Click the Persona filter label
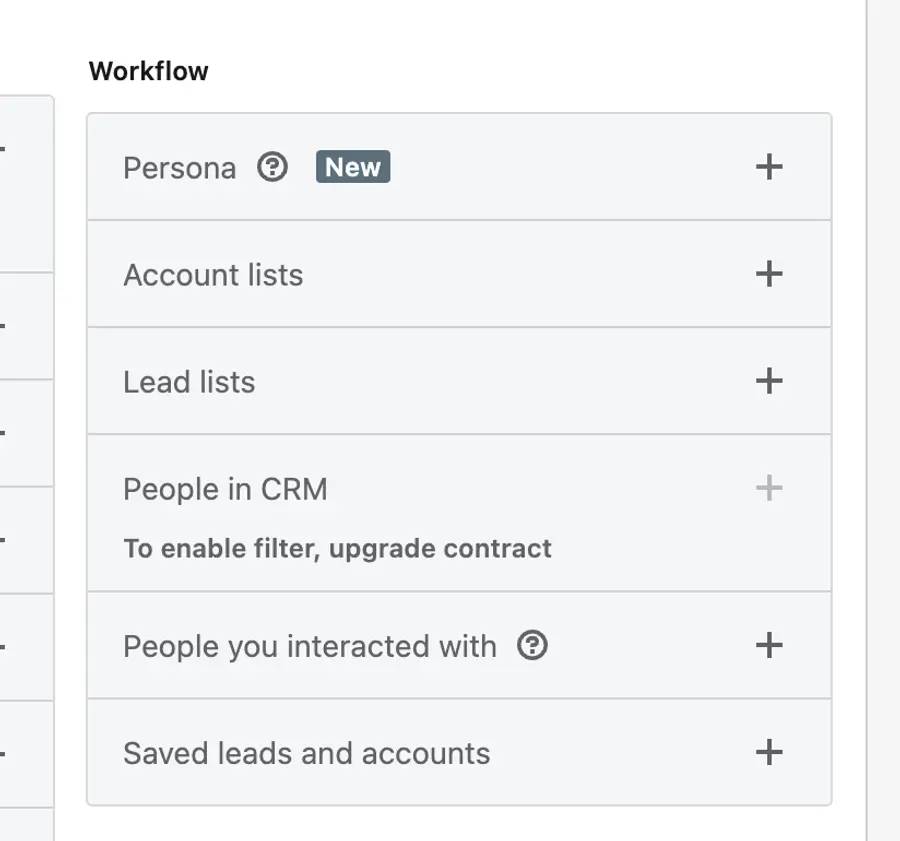 pyautogui.click(x=179, y=168)
